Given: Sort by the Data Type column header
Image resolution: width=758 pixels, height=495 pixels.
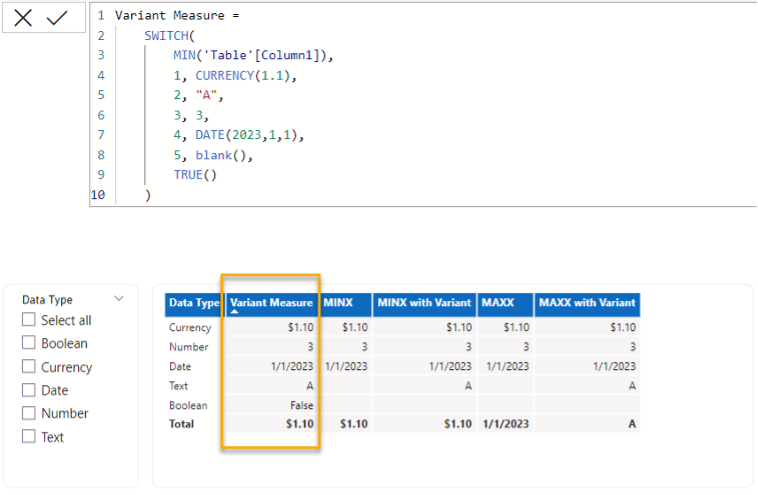Looking at the screenshot, I should (x=194, y=302).
